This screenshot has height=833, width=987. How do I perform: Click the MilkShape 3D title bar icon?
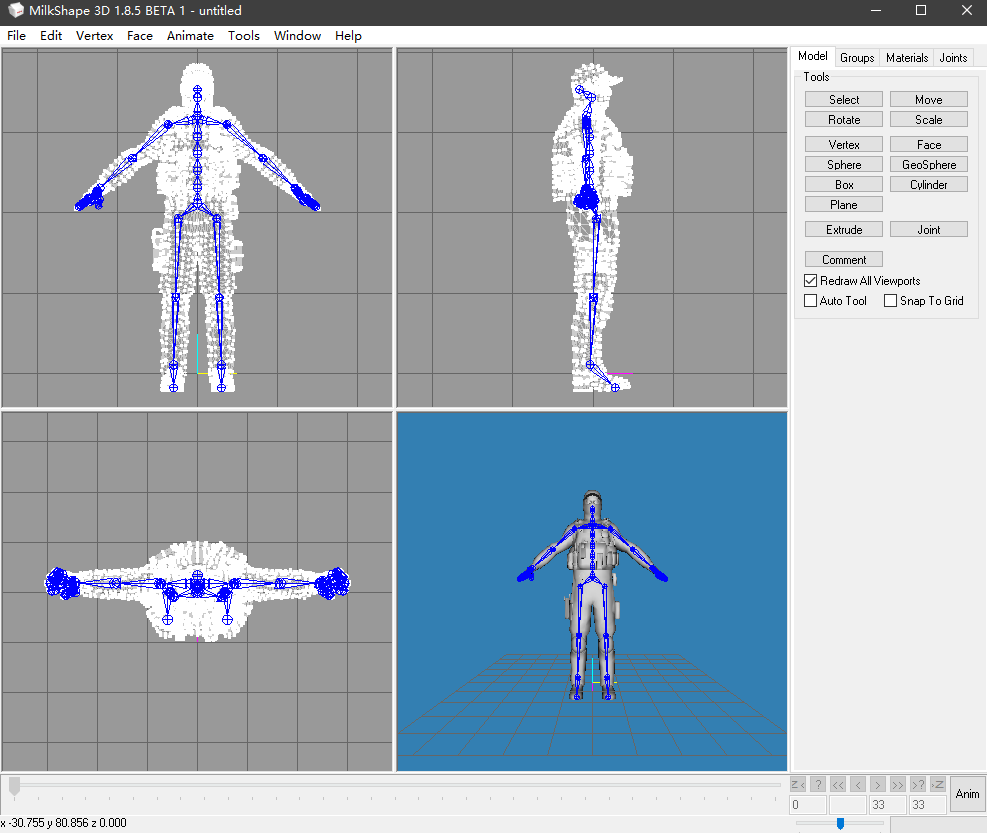point(16,11)
